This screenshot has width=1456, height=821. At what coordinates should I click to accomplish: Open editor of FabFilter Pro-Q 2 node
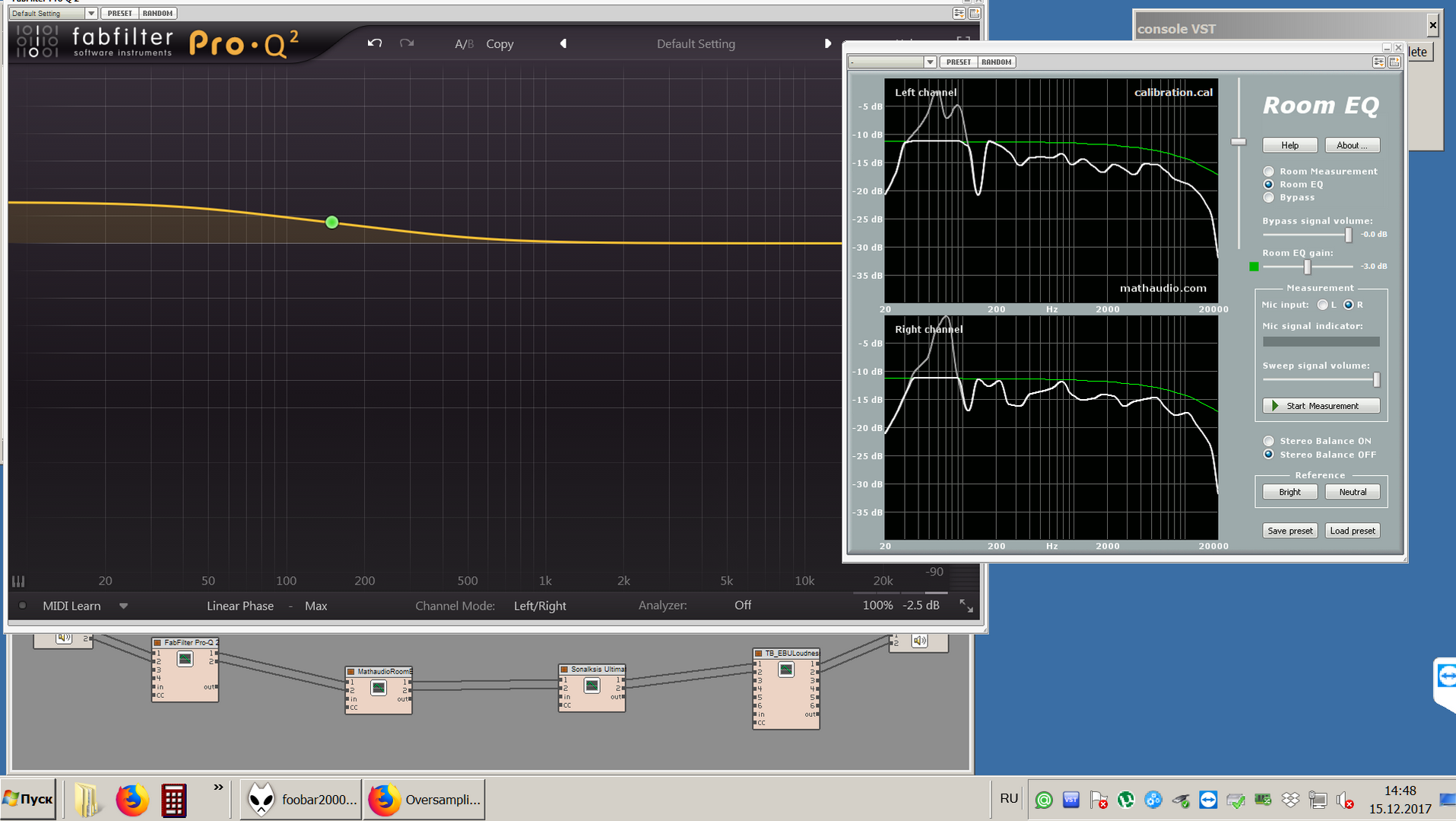[185, 659]
